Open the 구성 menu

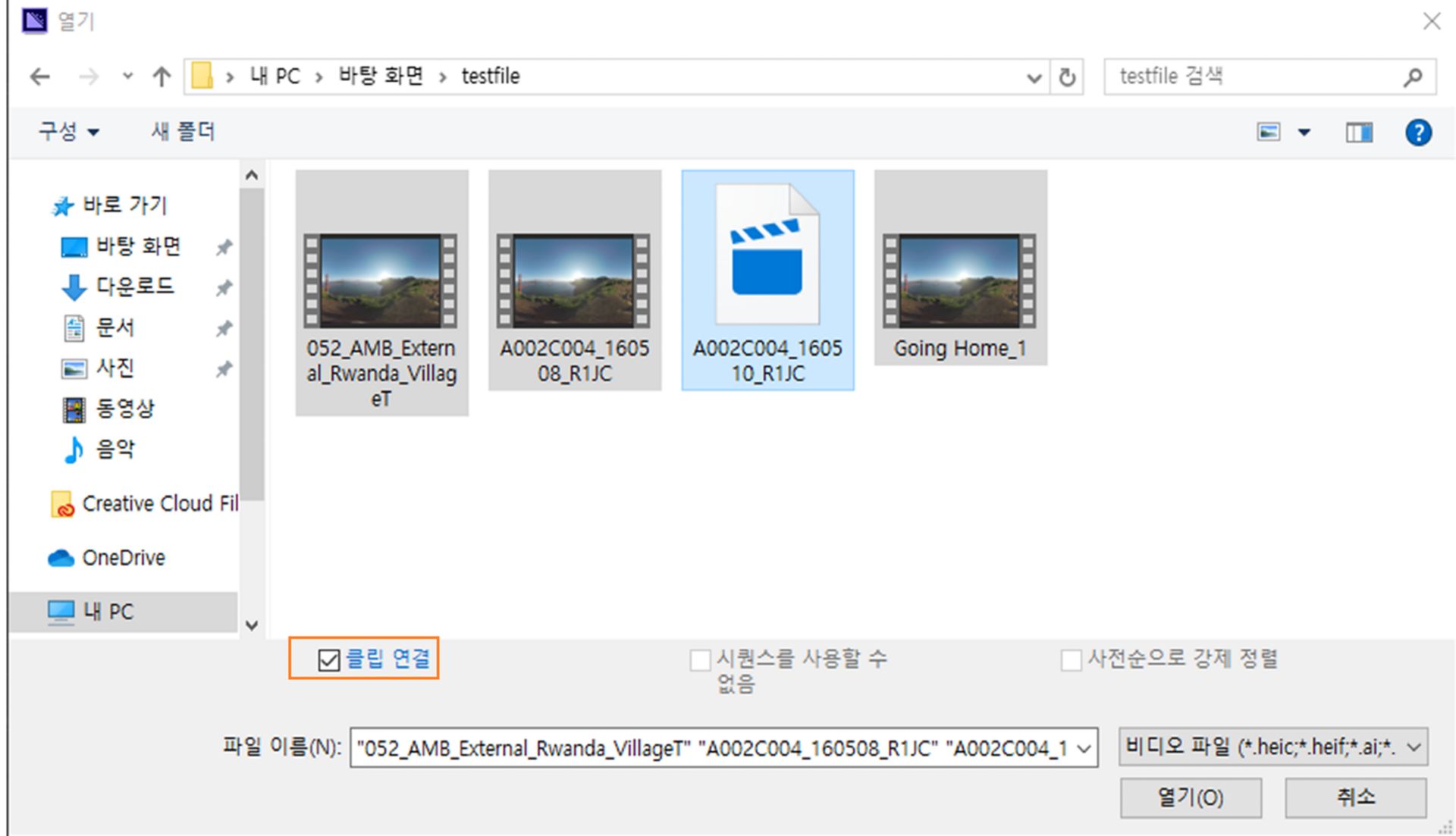(68, 132)
